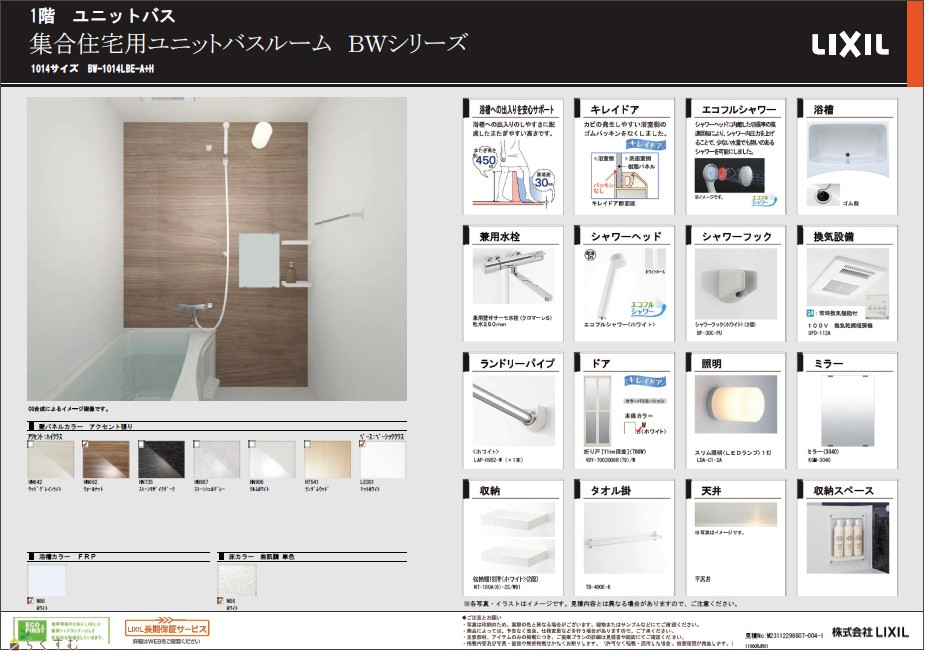Select the HN607 stone shell grey swatch
The width and height of the screenshot is (930, 654).
[216, 461]
